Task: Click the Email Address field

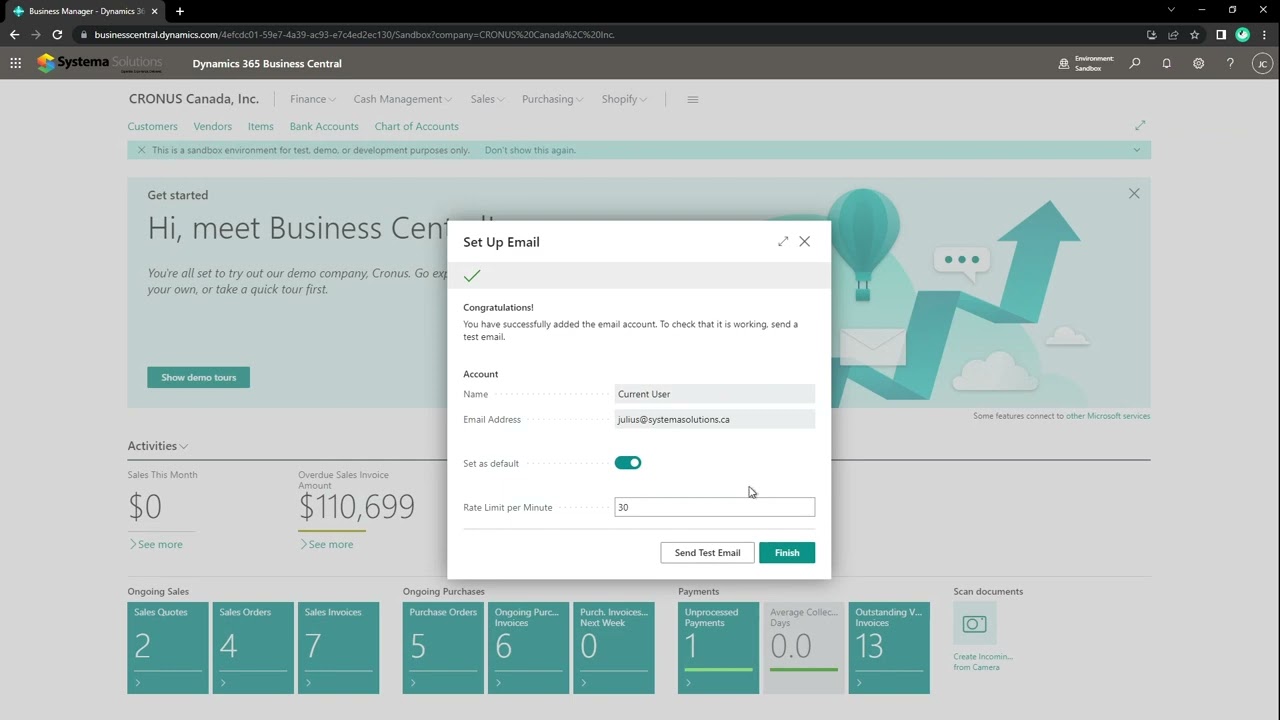Action: (x=714, y=419)
